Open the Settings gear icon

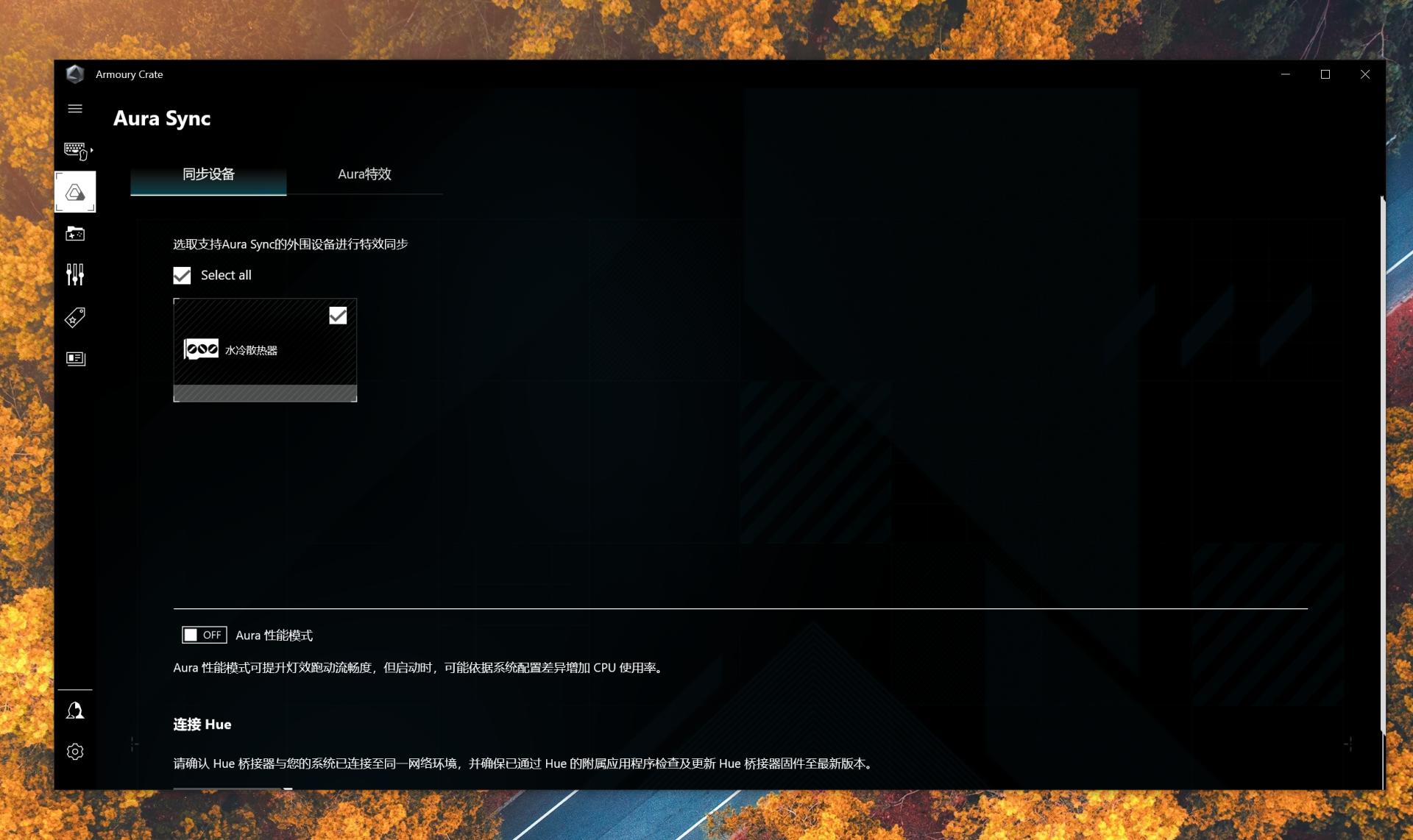tap(75, 752)
